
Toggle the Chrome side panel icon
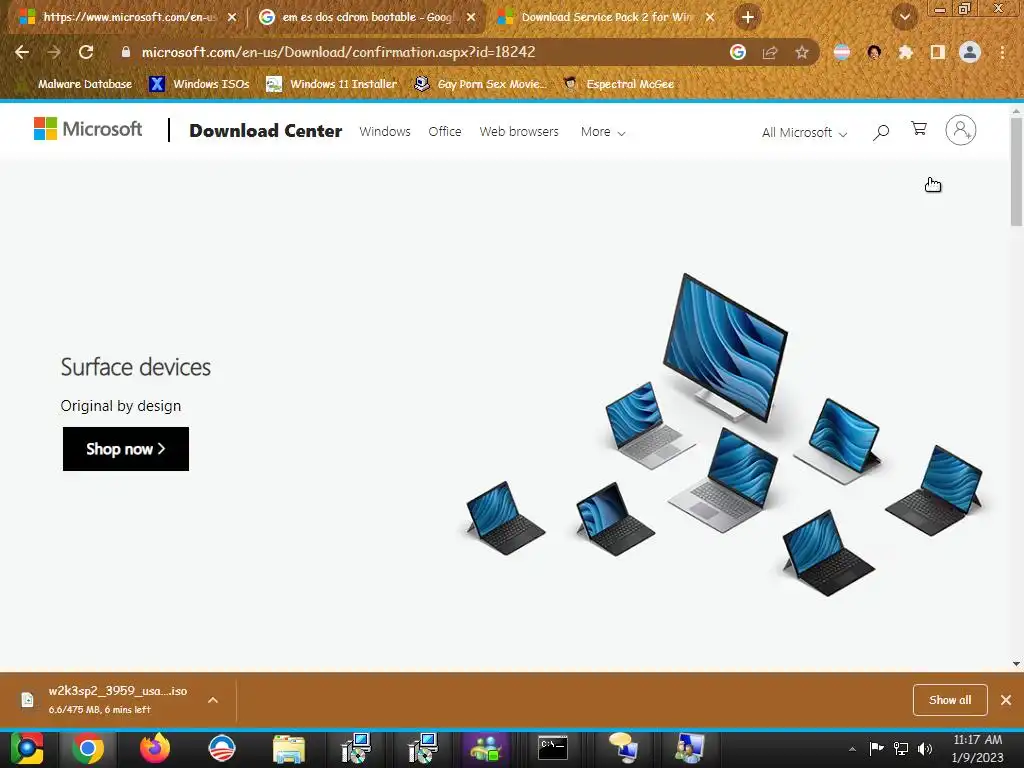coord(938,52)
